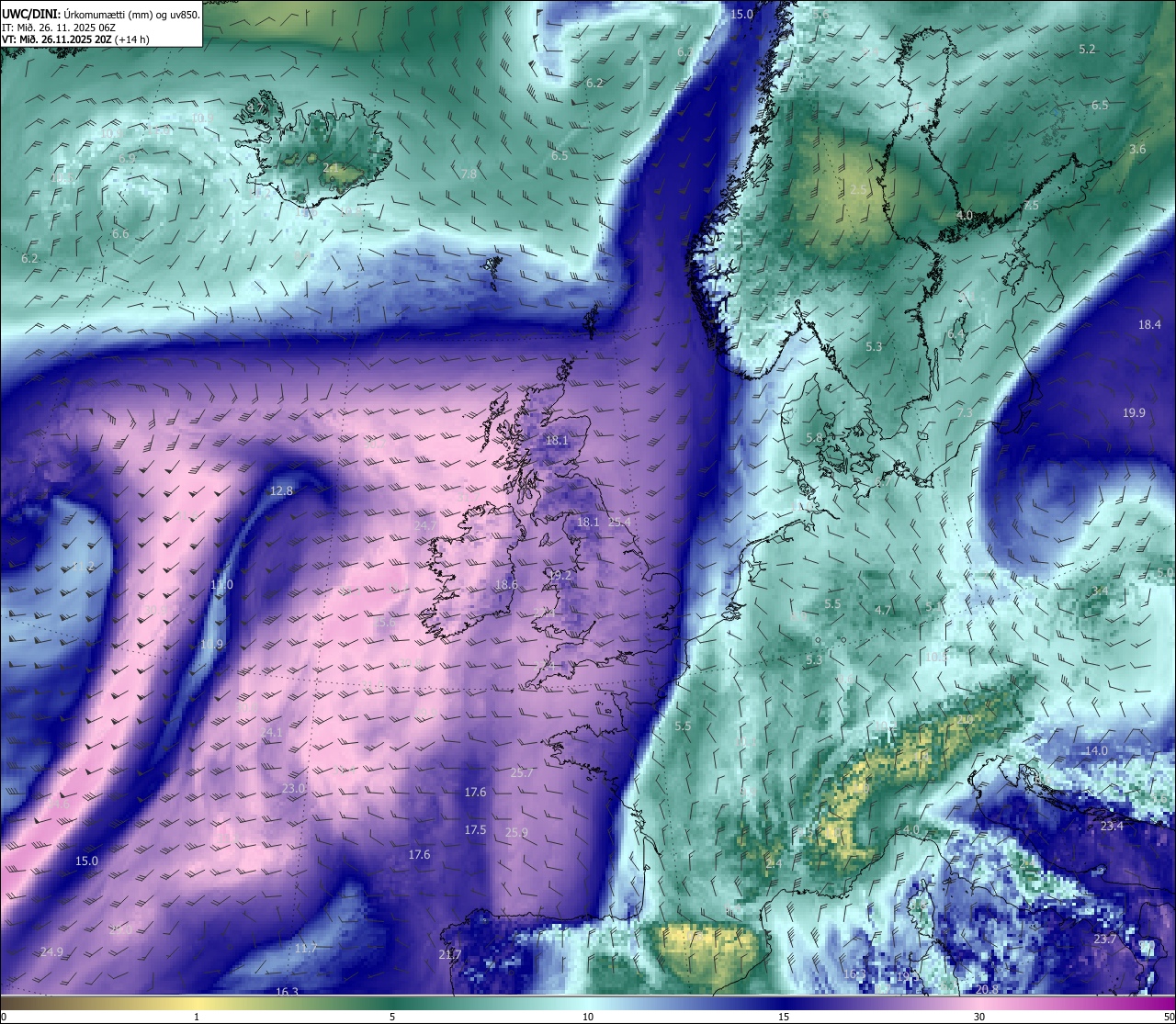The width and height of the screenshot is (1176, 1024).
Task: Click the 2.5 value over Scandinavia
Action: coord(858,190)
